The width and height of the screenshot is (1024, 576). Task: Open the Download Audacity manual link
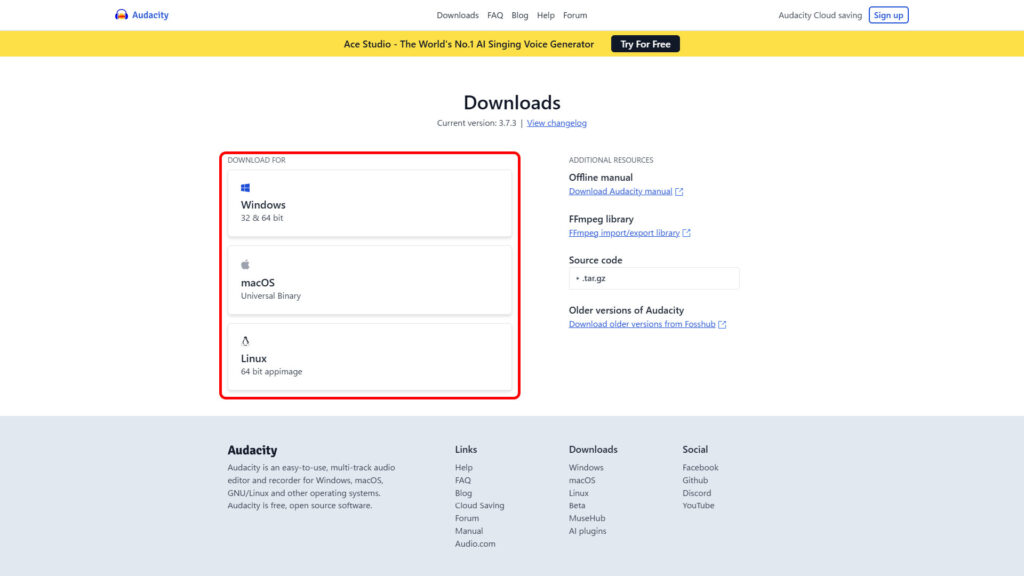click(620, 191)
